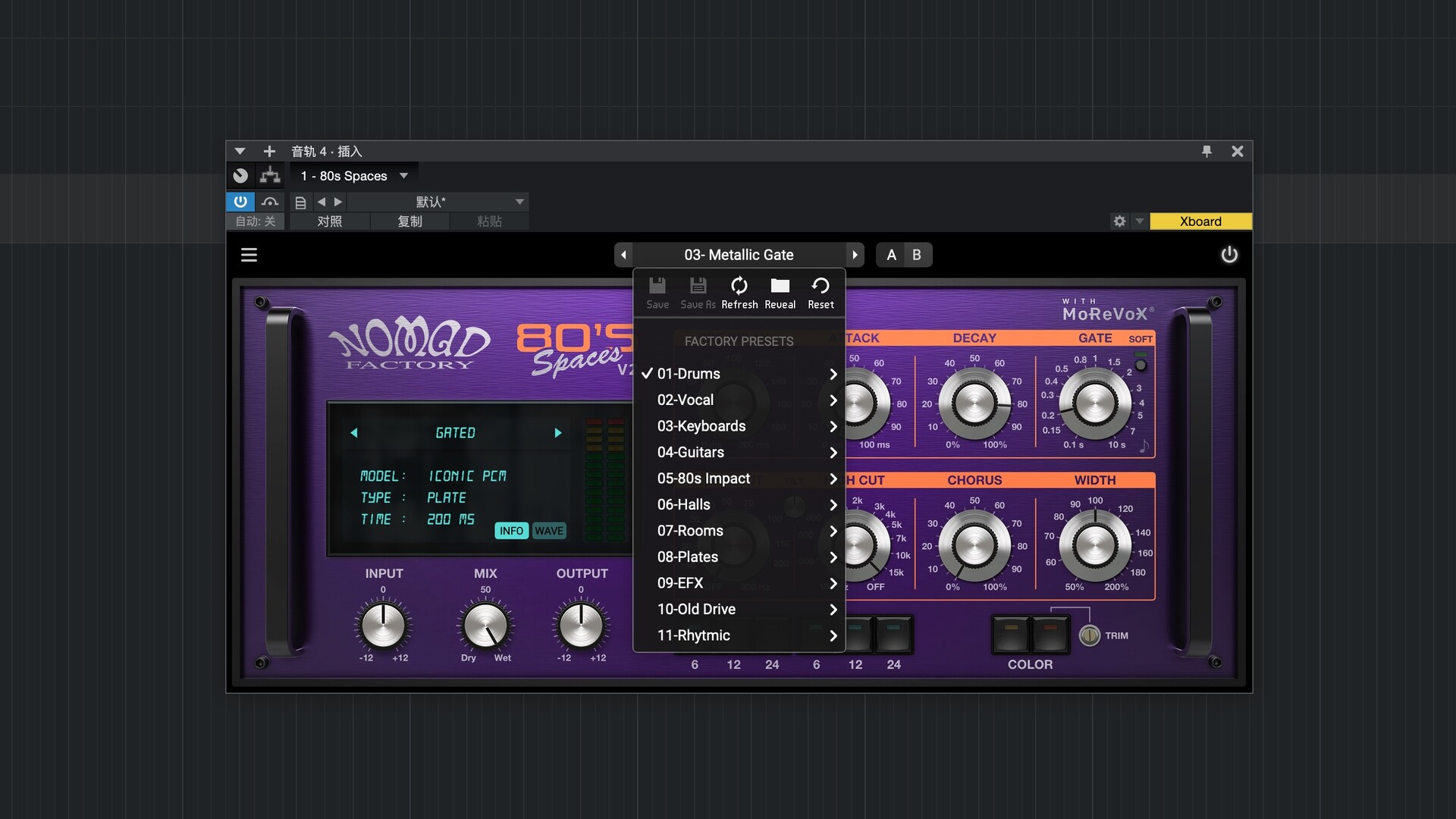Click the host next preset triangle

338,202
